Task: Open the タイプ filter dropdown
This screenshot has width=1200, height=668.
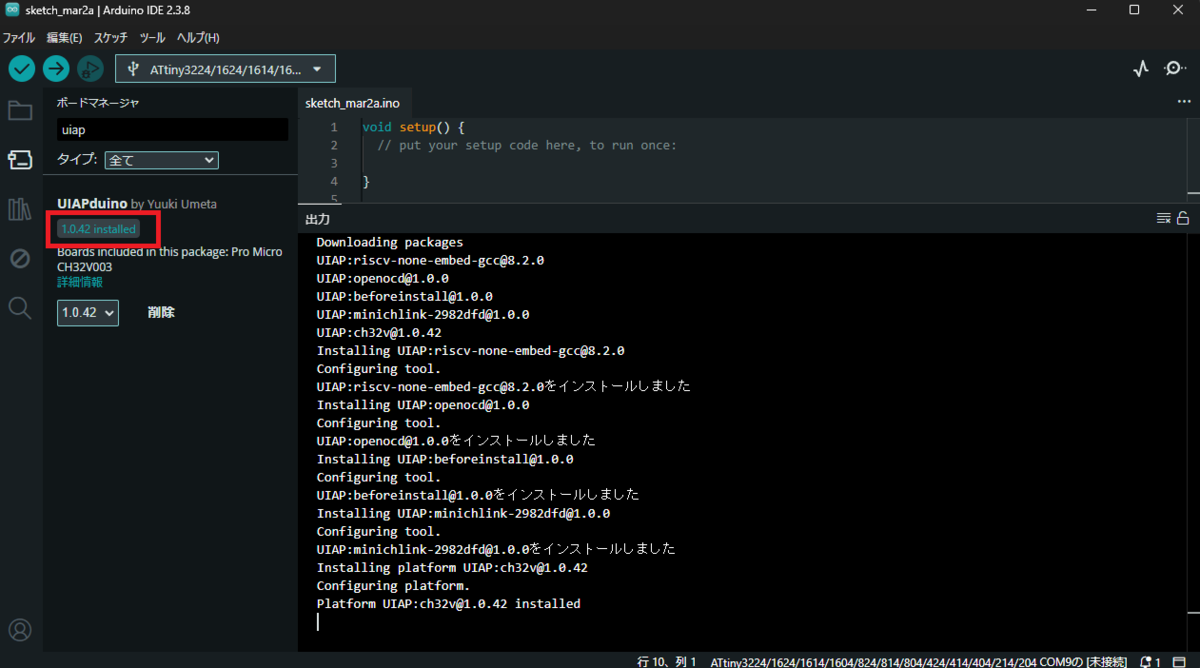Action: [x=162, y=160]
